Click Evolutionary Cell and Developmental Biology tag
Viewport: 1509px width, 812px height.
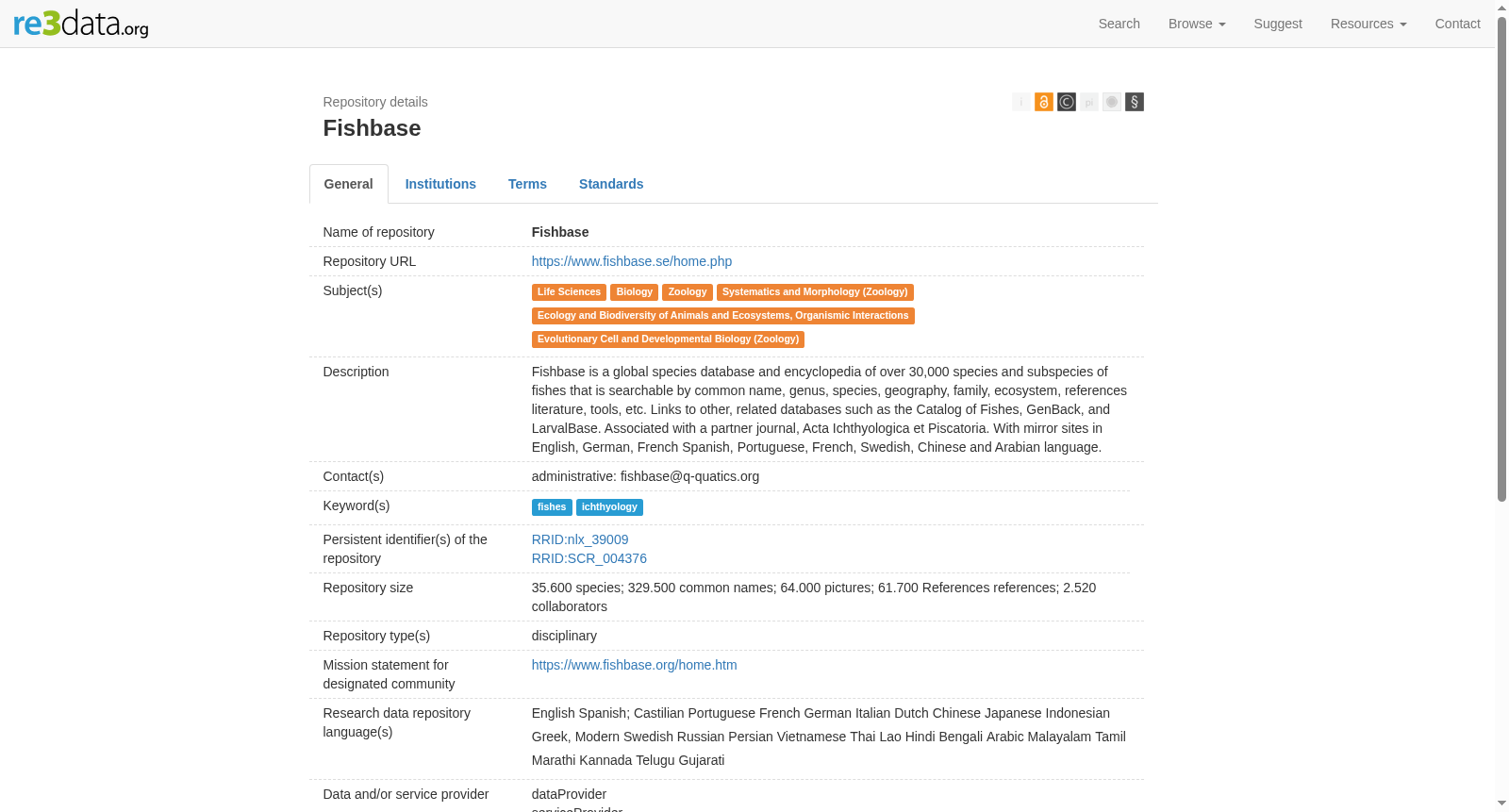tap(668, 340)
